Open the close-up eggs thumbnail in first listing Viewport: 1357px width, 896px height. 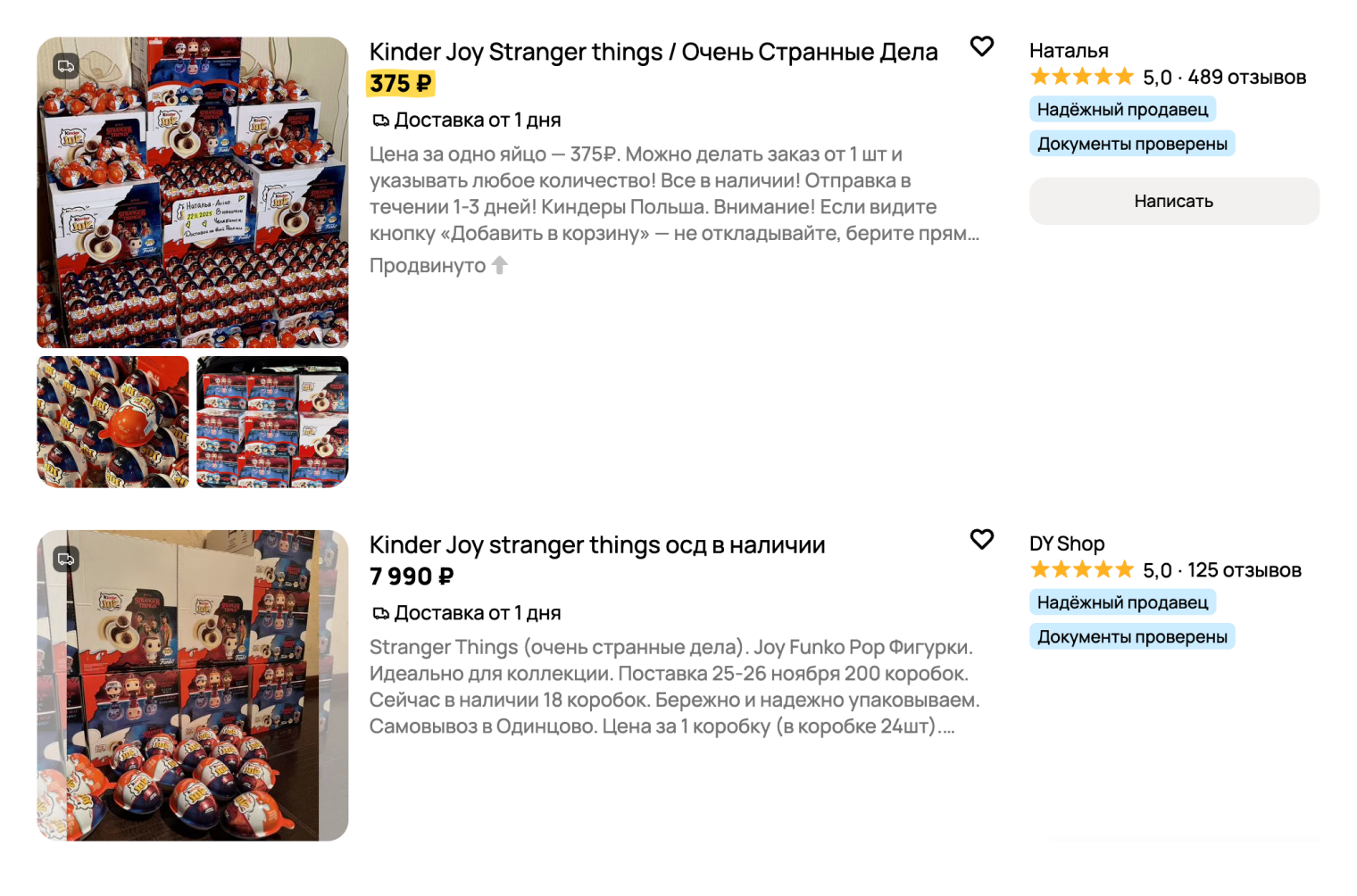(x=112, y=421)
